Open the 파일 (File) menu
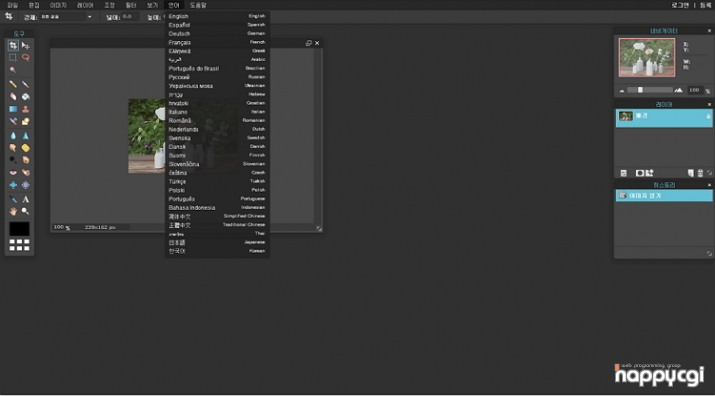 click(12, 5)
